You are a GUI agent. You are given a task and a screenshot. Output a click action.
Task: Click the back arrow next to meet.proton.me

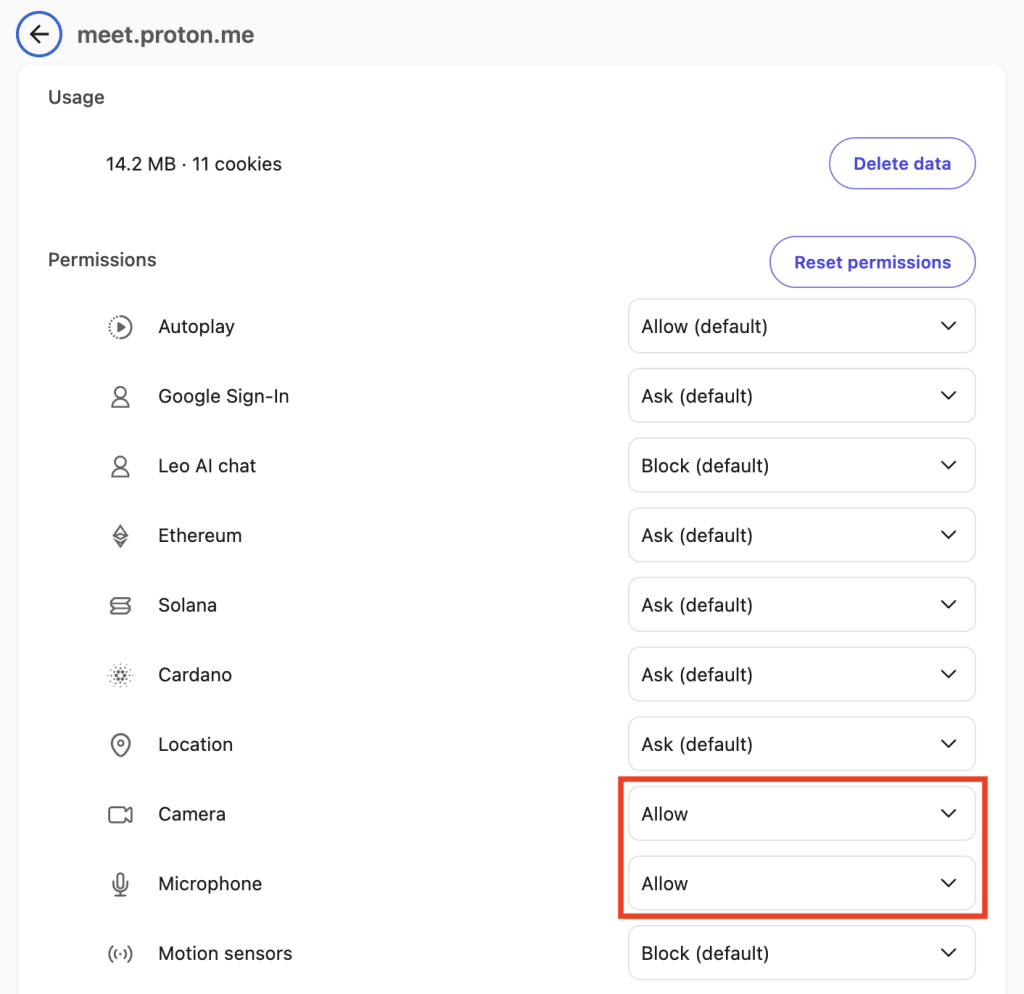pyautogui.click(x=39, y=33)
